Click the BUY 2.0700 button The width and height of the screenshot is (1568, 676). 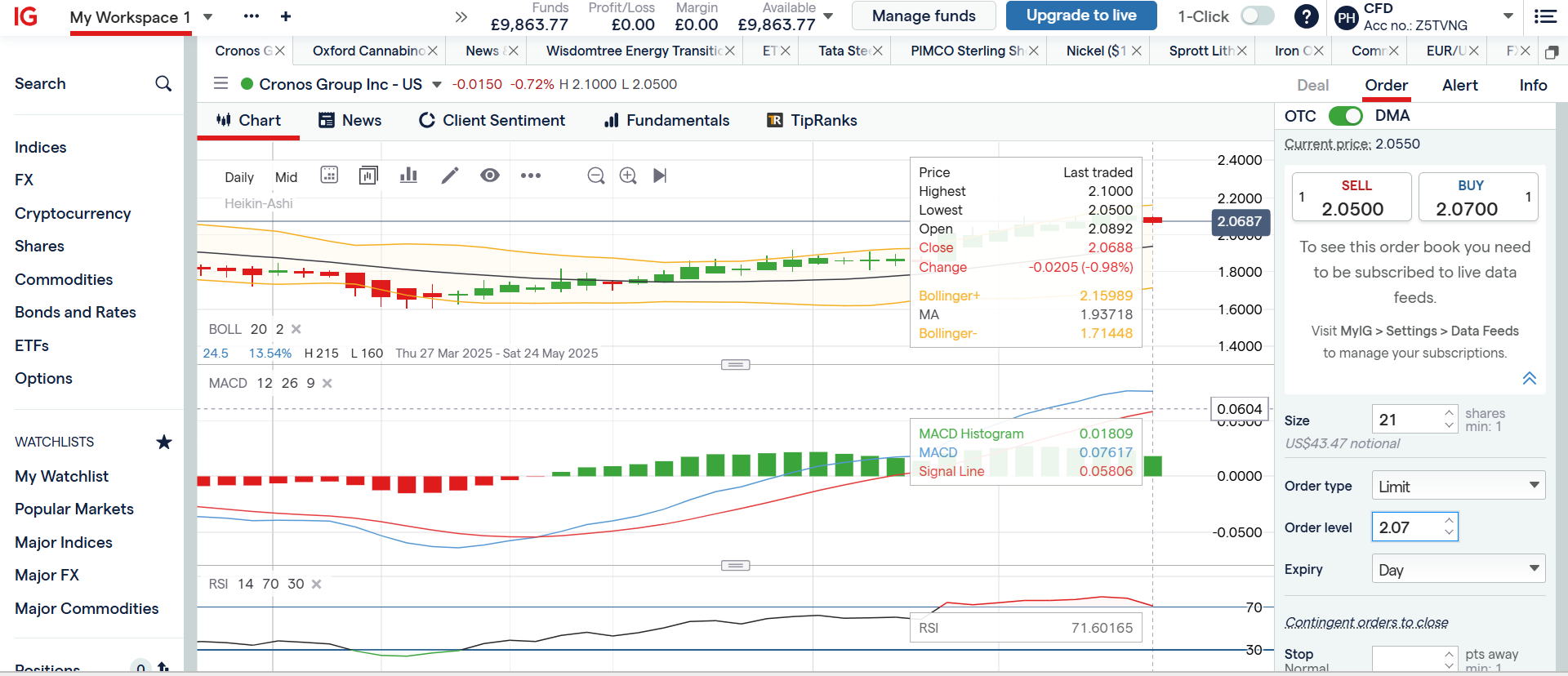pos(1478,197)
